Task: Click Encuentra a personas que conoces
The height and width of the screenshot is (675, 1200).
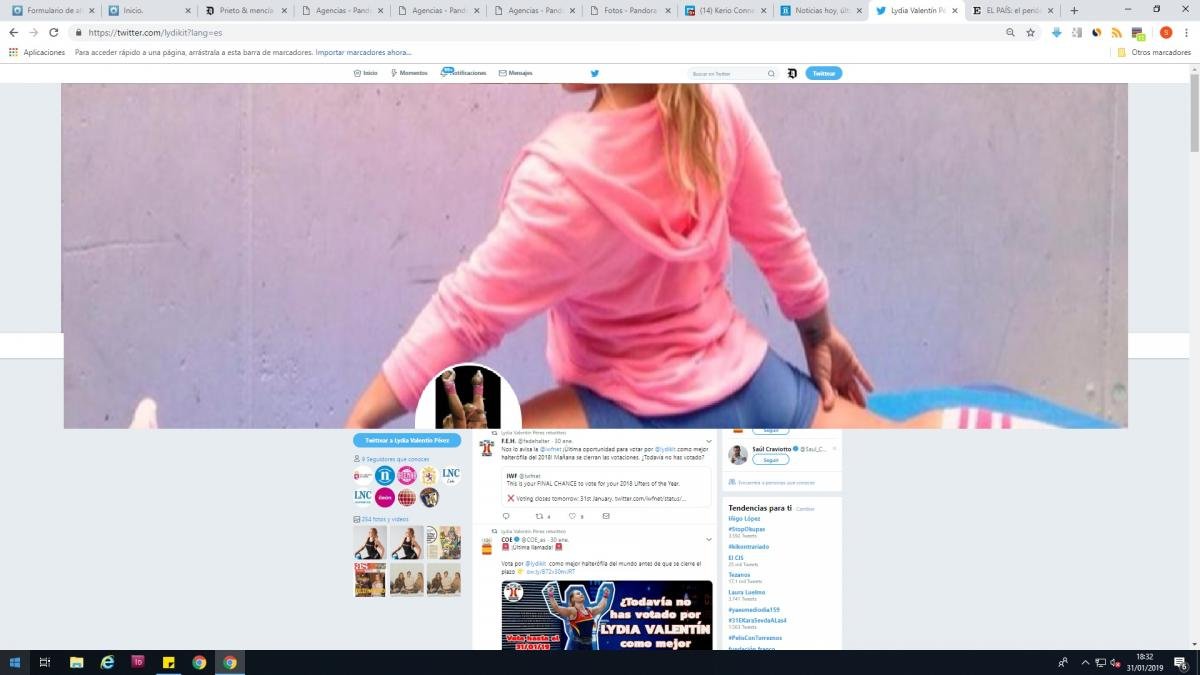Action: coord(775,482)
